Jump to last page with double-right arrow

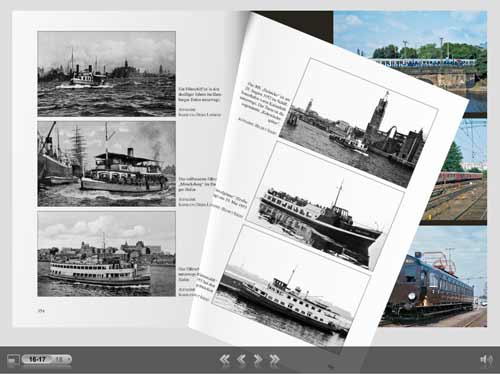coord(274,359)
